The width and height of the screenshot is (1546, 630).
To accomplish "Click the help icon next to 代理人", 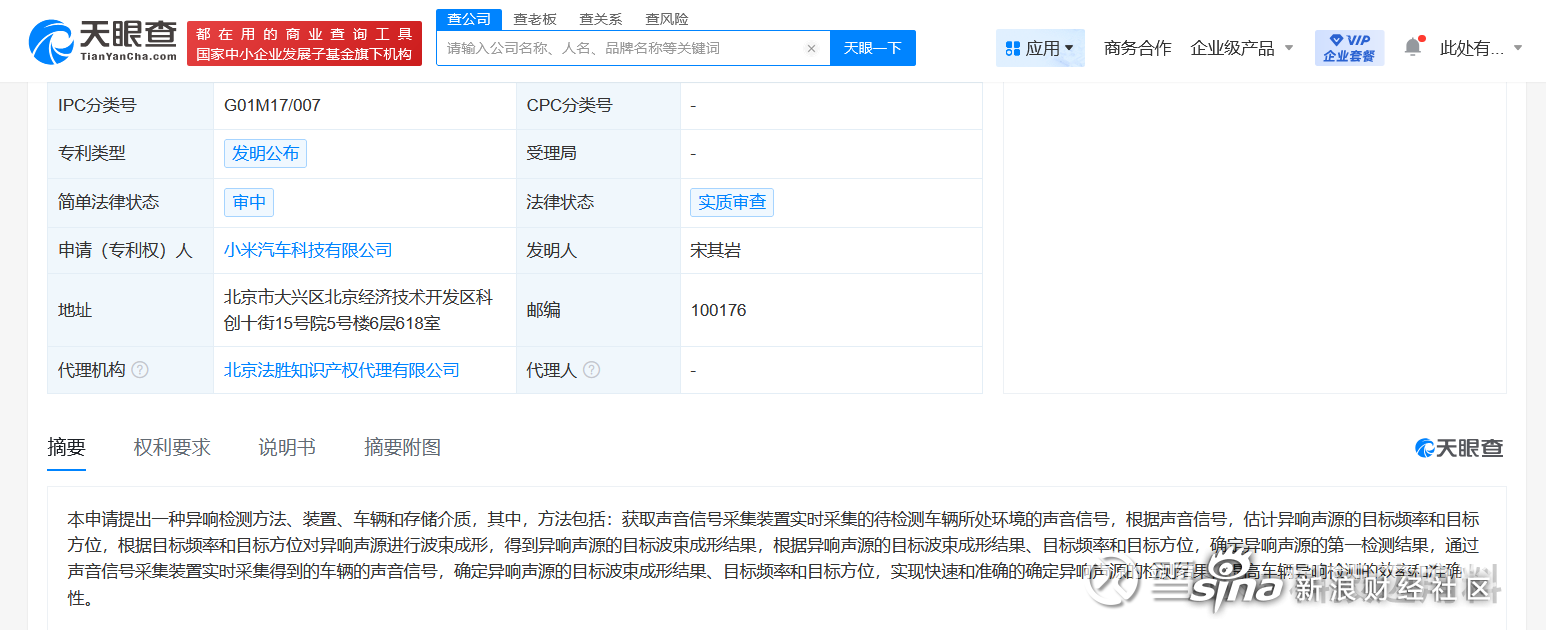I will tap(592, 370).
